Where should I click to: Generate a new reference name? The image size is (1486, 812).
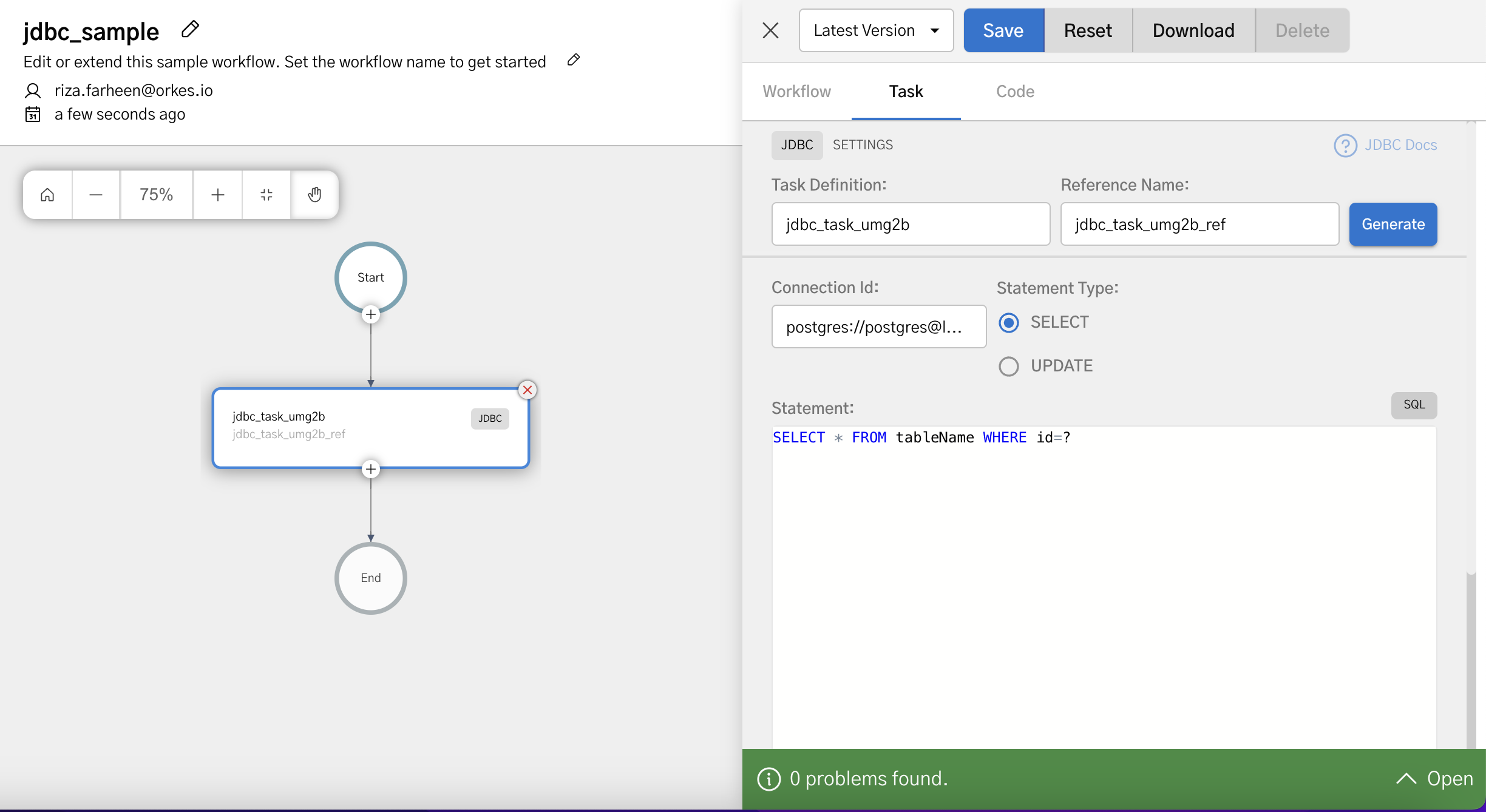(x=1393, y=224)
